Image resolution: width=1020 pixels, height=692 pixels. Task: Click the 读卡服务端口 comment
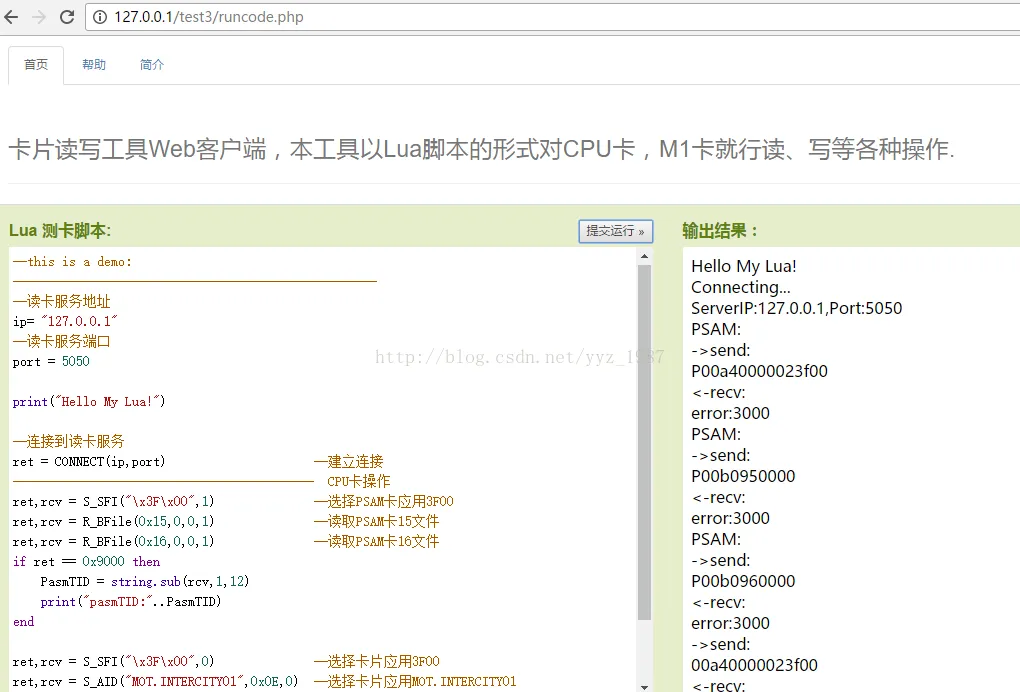[x=62, y=341]
